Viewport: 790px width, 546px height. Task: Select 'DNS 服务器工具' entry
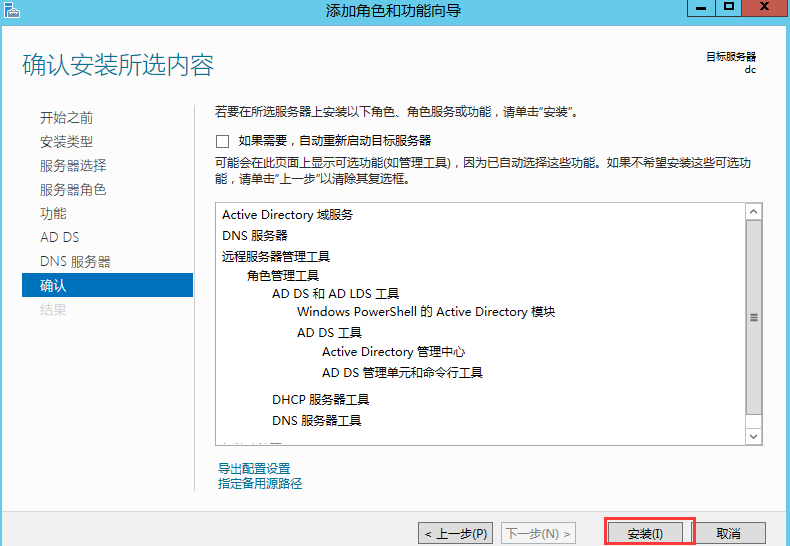[x=316, y=421]
